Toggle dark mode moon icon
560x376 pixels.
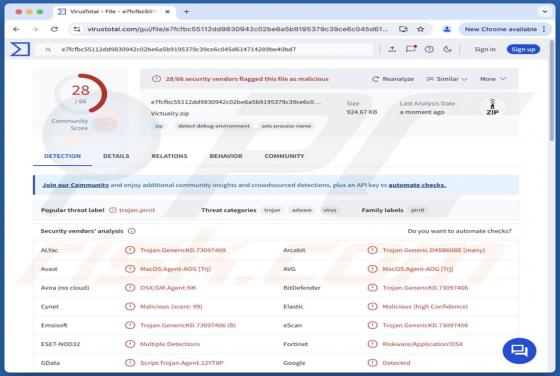tap(448, 49)
